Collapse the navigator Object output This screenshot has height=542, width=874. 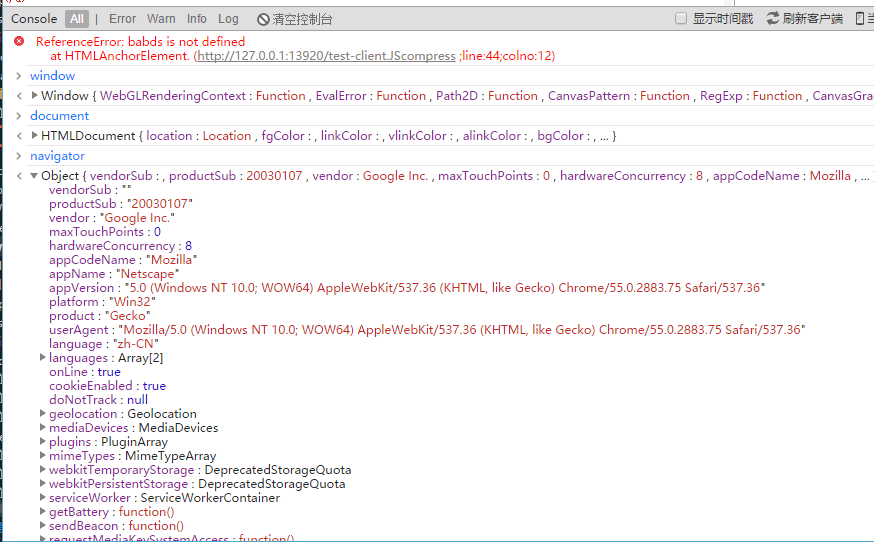[34, 176]
